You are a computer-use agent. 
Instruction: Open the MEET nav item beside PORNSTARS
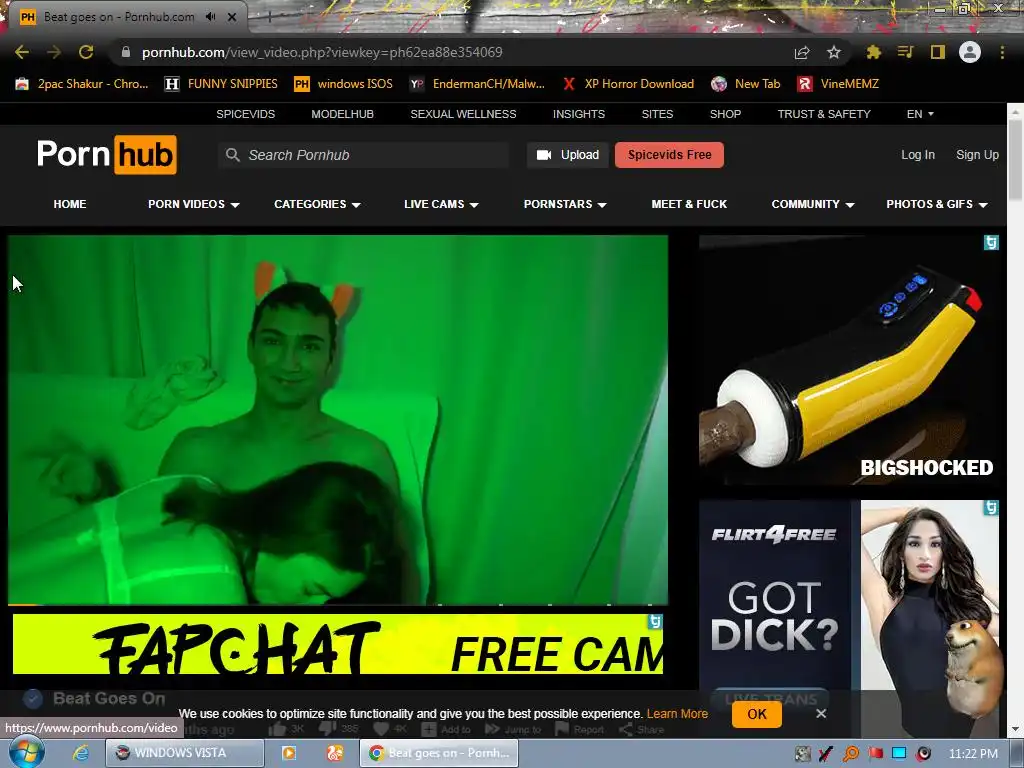[x=689, y=204]
